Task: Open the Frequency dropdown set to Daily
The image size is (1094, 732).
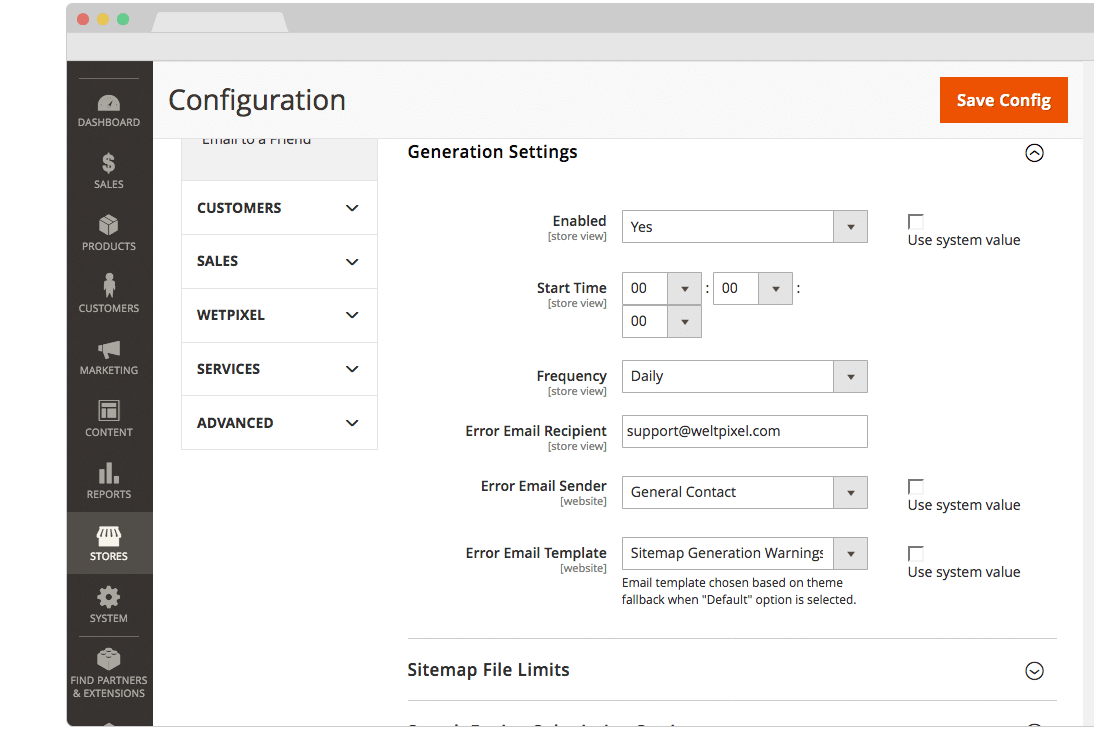Action: click(744, 376)
